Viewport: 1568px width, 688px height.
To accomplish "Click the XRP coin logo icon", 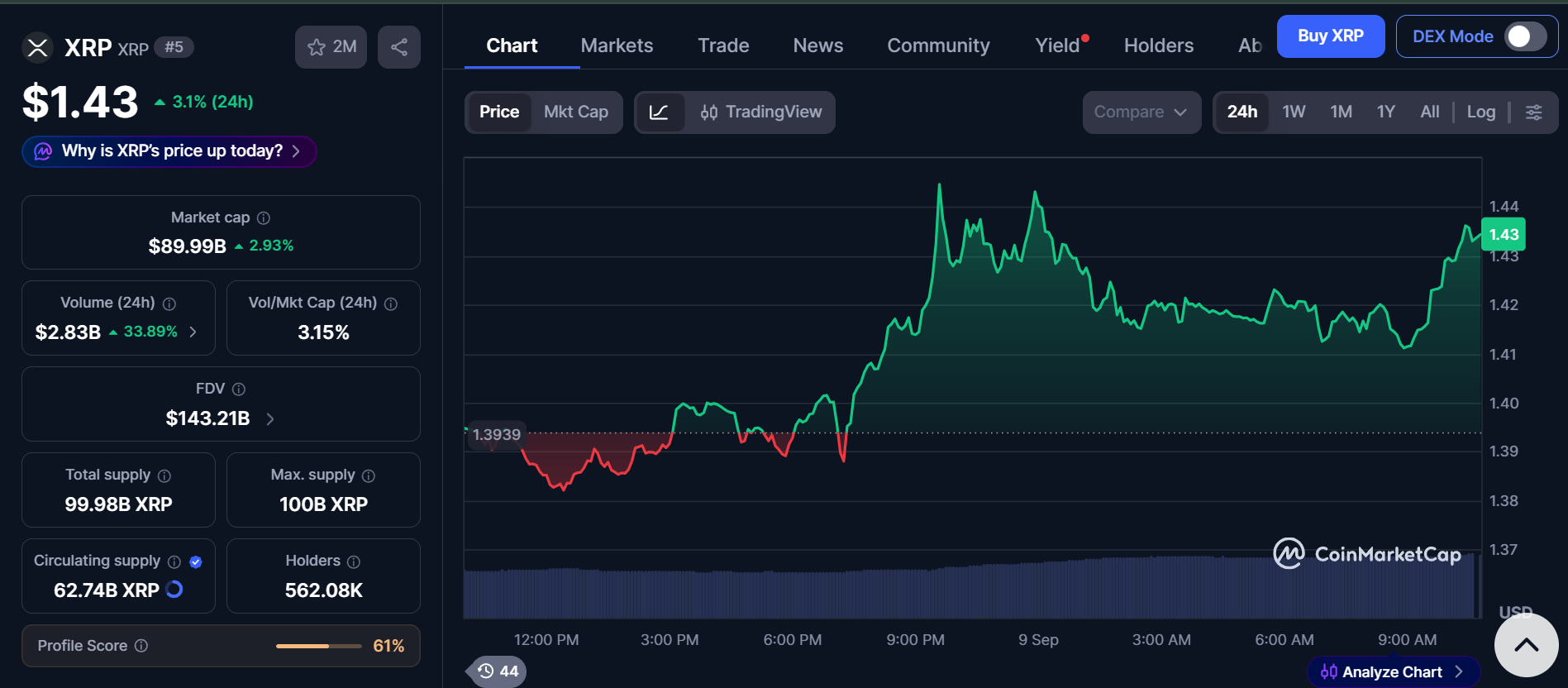I will 37,48.
